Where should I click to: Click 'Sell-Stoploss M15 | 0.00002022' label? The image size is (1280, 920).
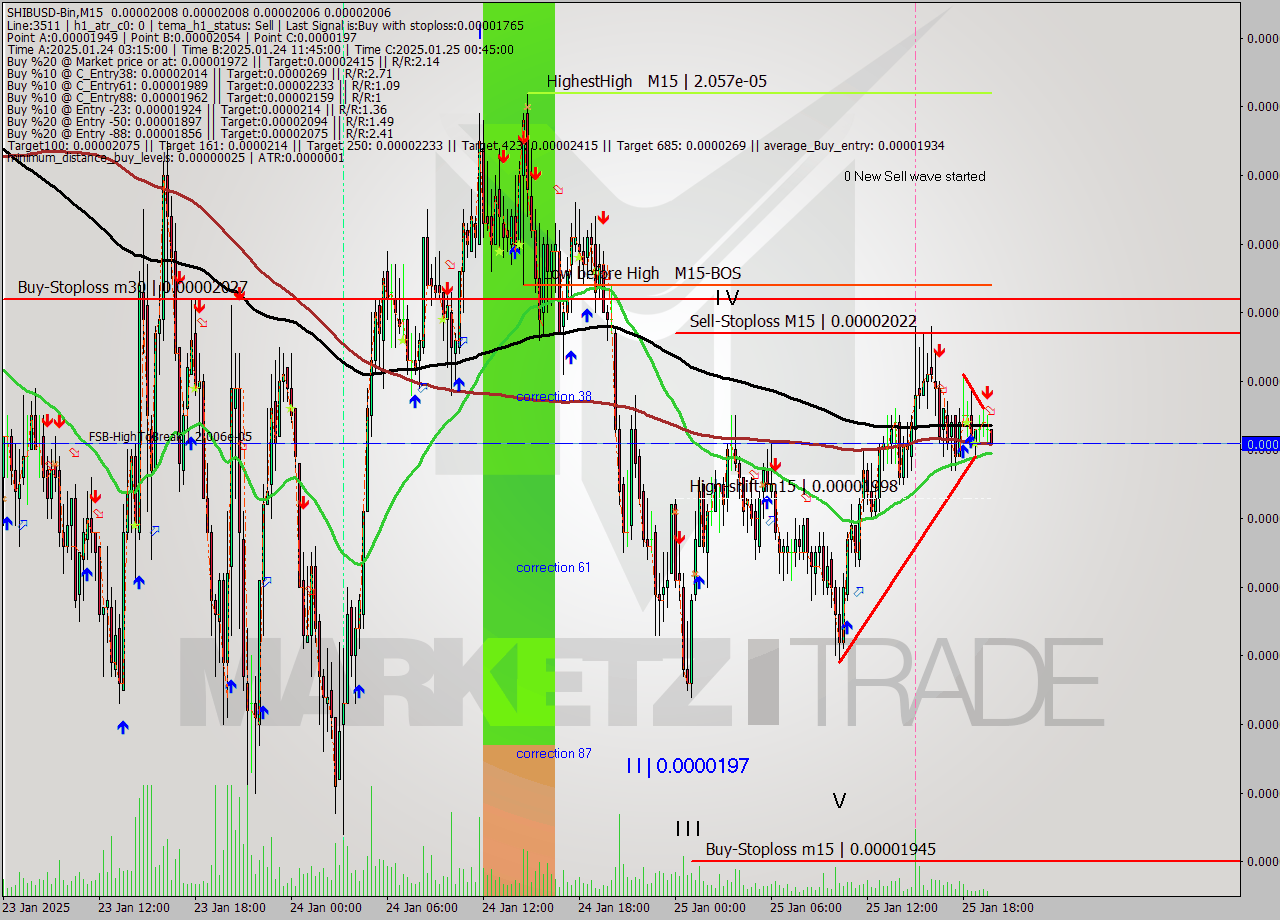click(x=803, y=321)
